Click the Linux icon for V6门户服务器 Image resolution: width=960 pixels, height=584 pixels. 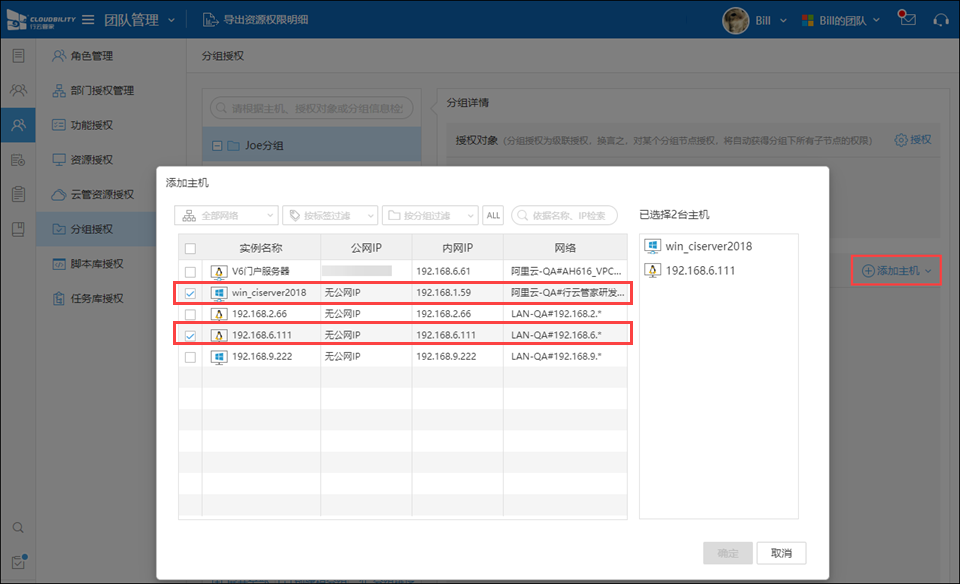(219, 271)
